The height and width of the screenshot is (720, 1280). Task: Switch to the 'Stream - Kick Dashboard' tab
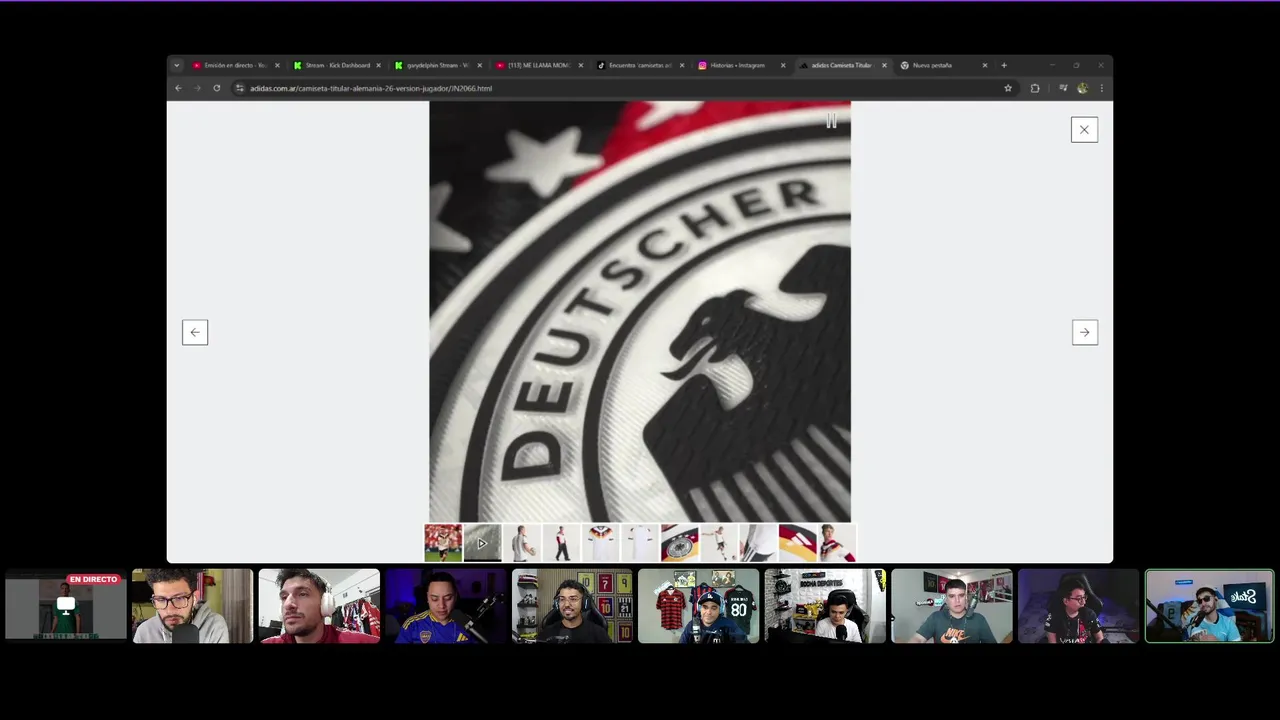pyautogui.click(x=337, y=65)
